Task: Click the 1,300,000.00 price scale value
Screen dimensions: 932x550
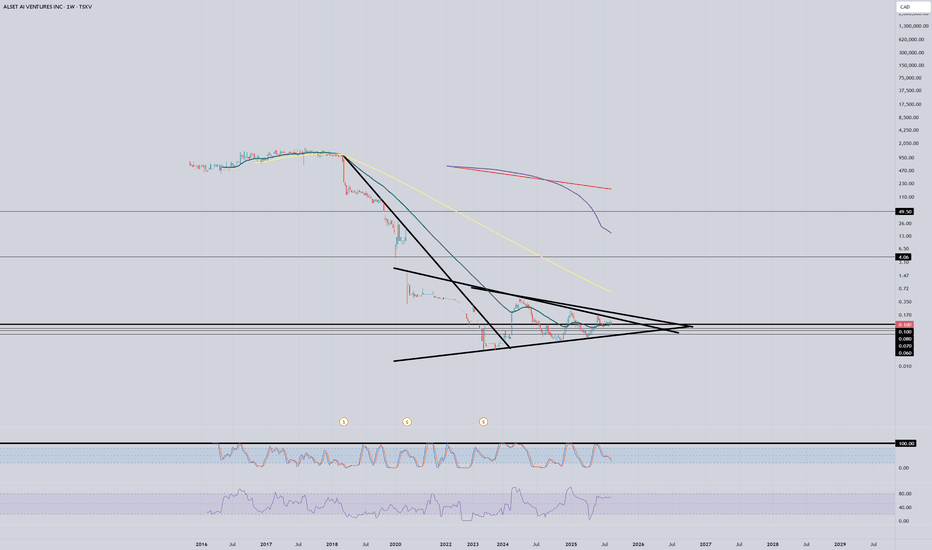Action: tap(914, 26)
